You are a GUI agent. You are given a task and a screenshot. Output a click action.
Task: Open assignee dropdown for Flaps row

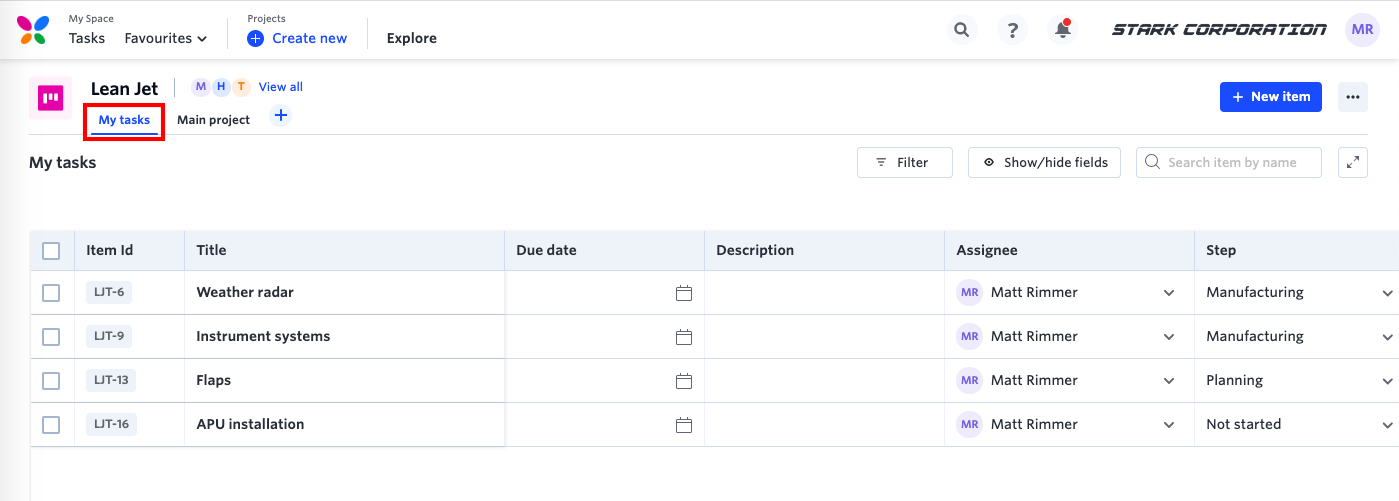click(1168, 381)
